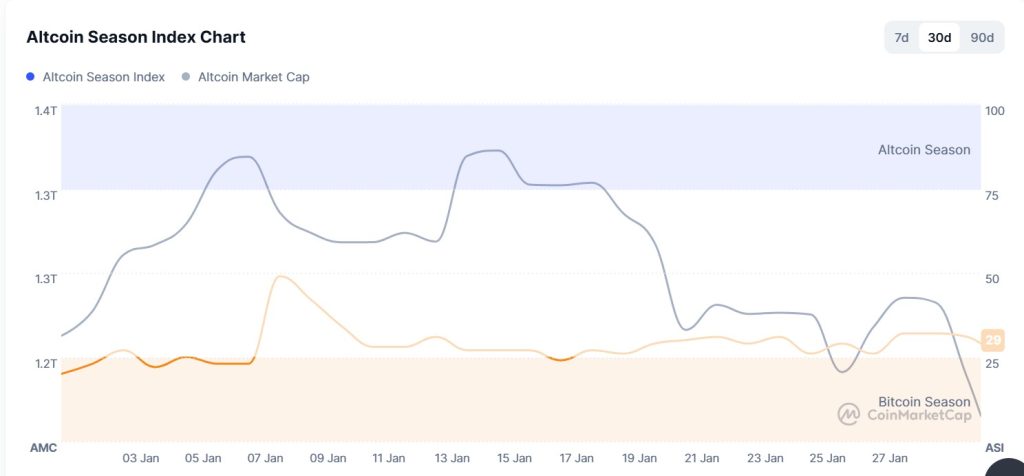This screenshot has width=1024, height=476.
Task: Show the 90d time range
Action: (x=982, y=38)
